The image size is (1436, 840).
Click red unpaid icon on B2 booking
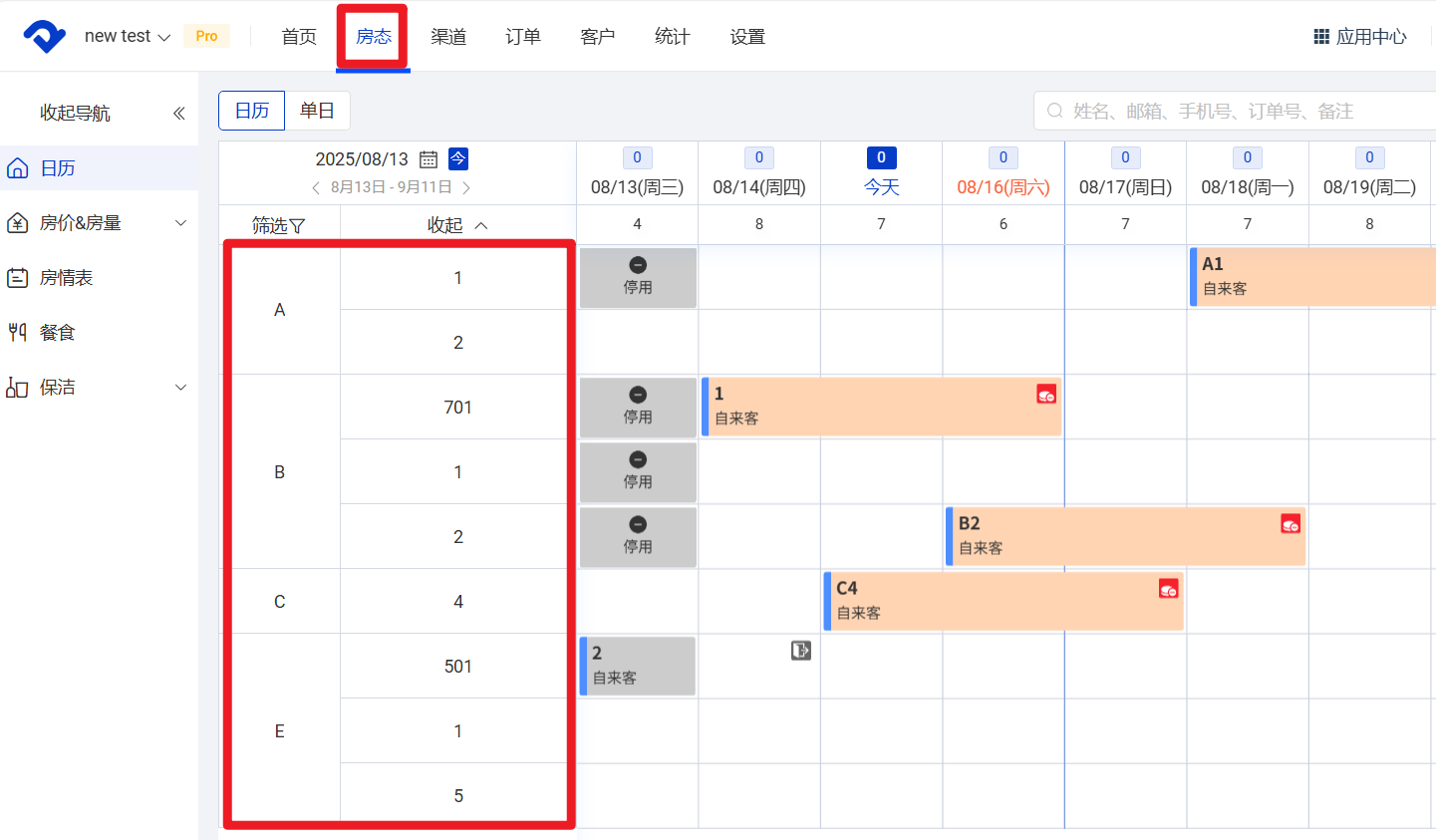pyautogui.click(x=1291, y=524)
